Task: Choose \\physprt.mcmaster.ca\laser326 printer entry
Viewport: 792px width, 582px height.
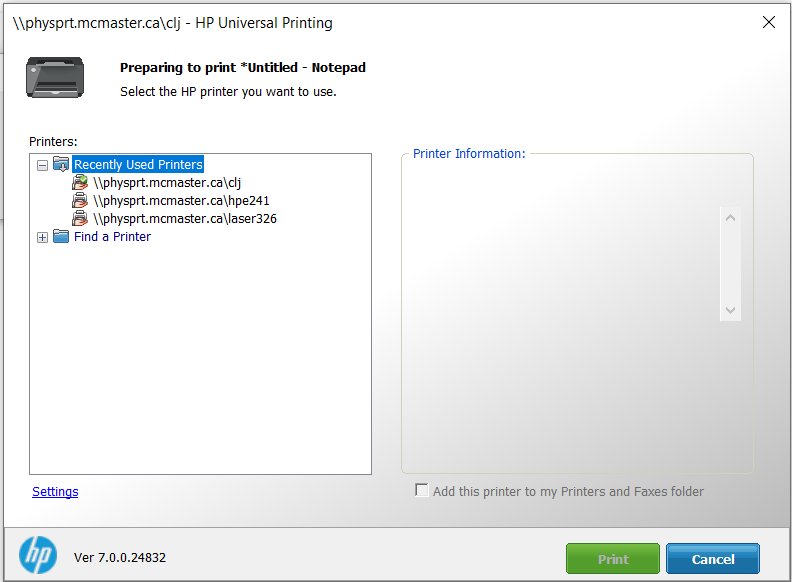Action: coord(185,219)
